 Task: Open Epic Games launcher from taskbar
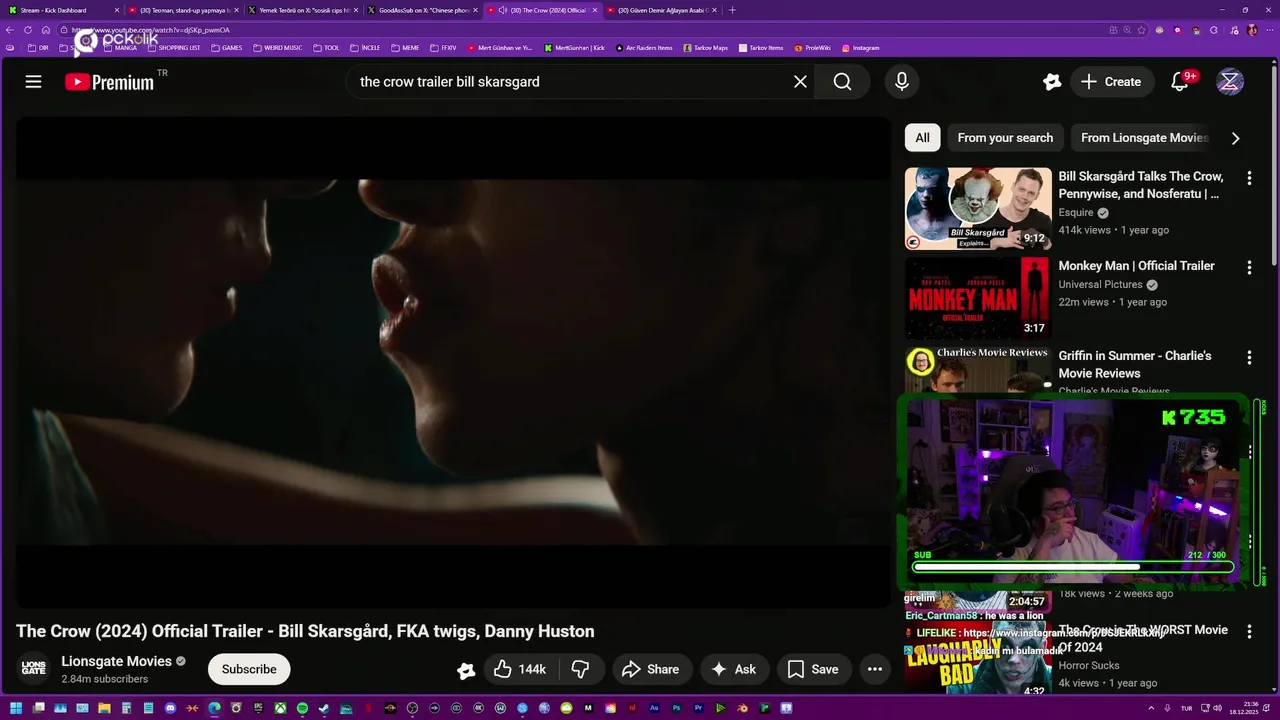258,708
